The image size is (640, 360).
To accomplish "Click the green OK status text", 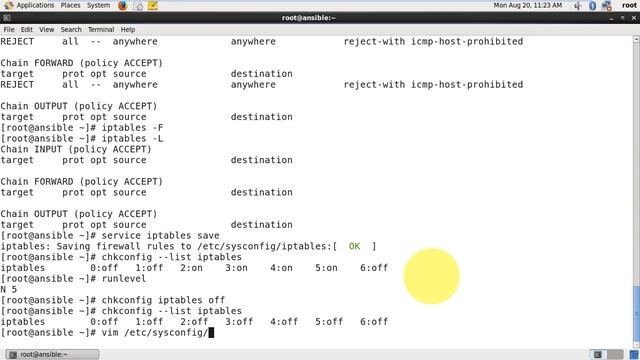I will (x=354, y=246).
